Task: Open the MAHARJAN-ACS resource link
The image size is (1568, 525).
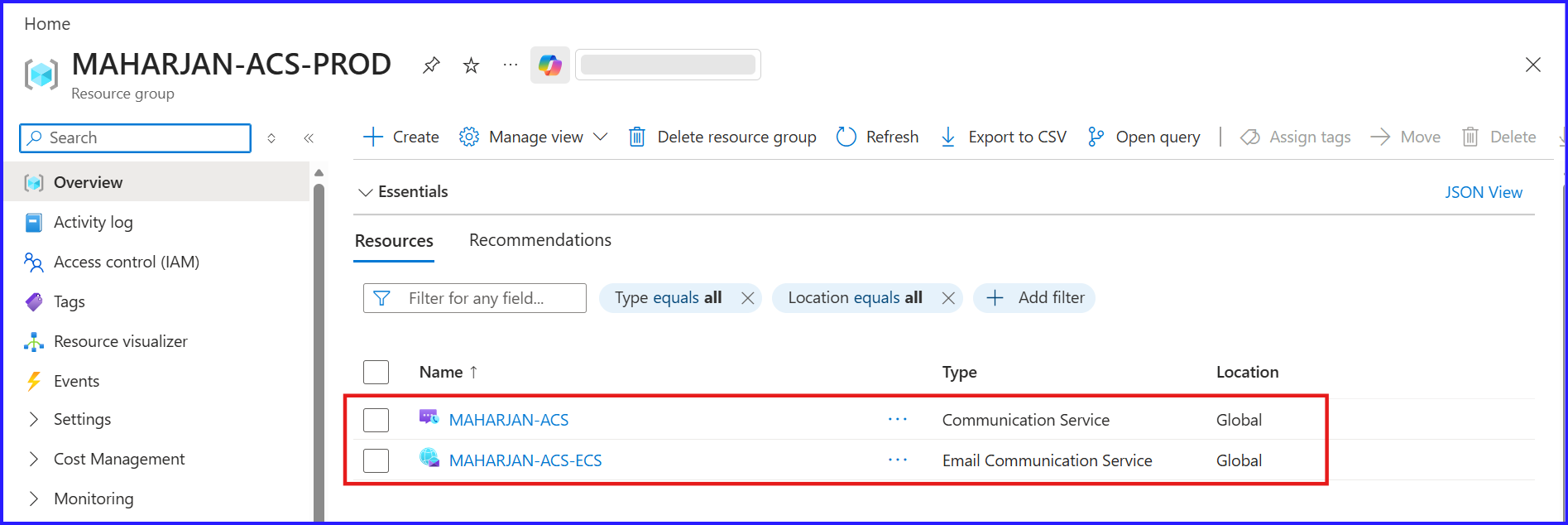Action: [508, 420]
